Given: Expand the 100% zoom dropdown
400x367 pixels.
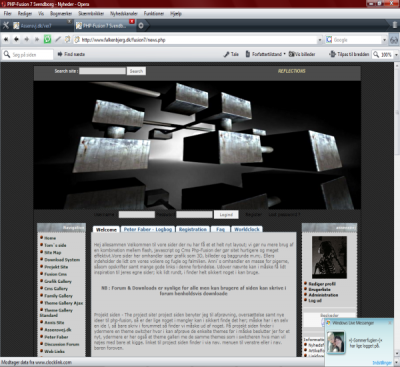Looking at the screenshot, I should [x=396, y=54].
